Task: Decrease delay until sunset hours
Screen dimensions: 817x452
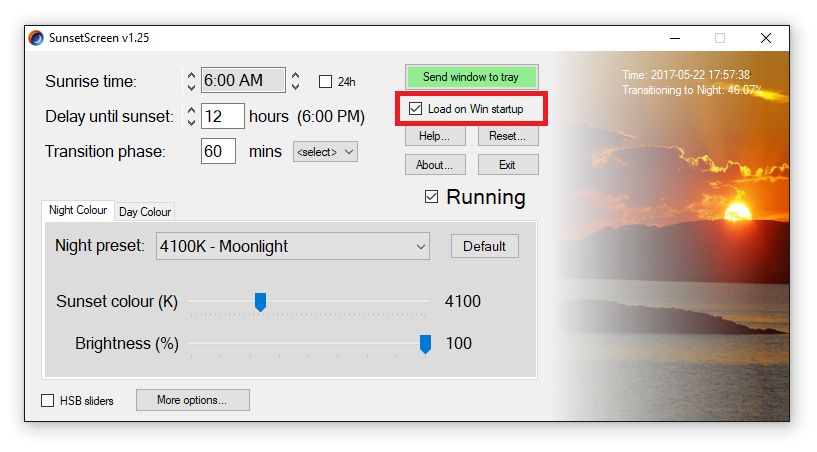Action: pyautogui.click(x=191, y=122)
